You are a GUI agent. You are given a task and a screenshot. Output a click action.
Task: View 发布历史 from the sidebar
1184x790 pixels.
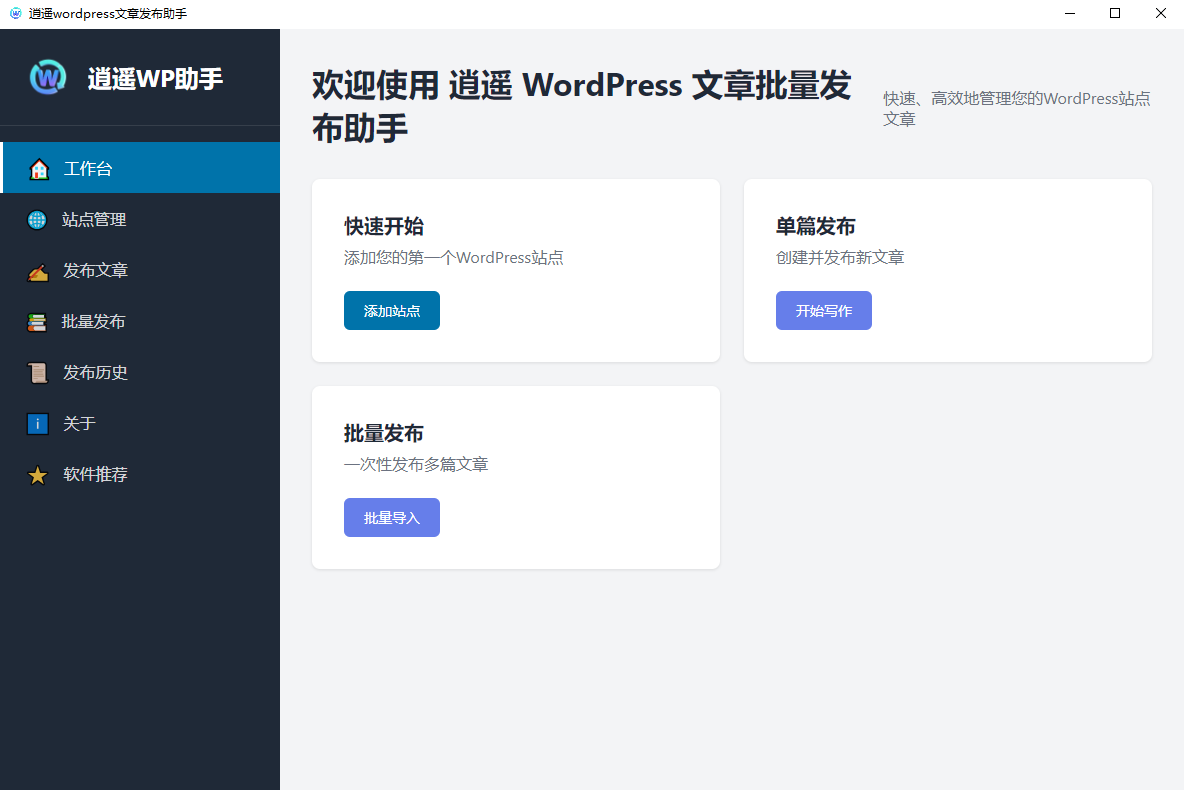140,372
